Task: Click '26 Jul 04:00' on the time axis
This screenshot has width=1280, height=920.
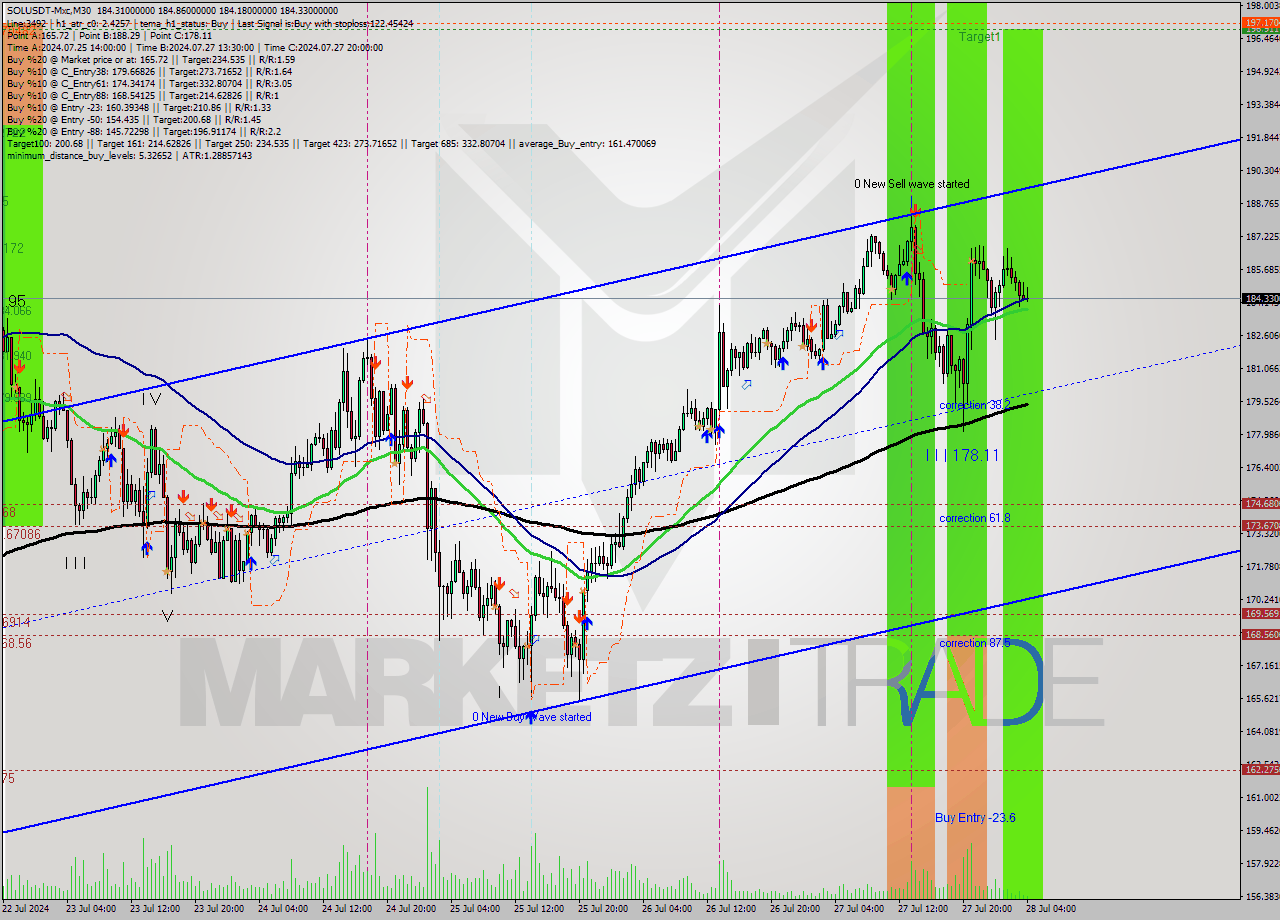Action: point(667,909)
